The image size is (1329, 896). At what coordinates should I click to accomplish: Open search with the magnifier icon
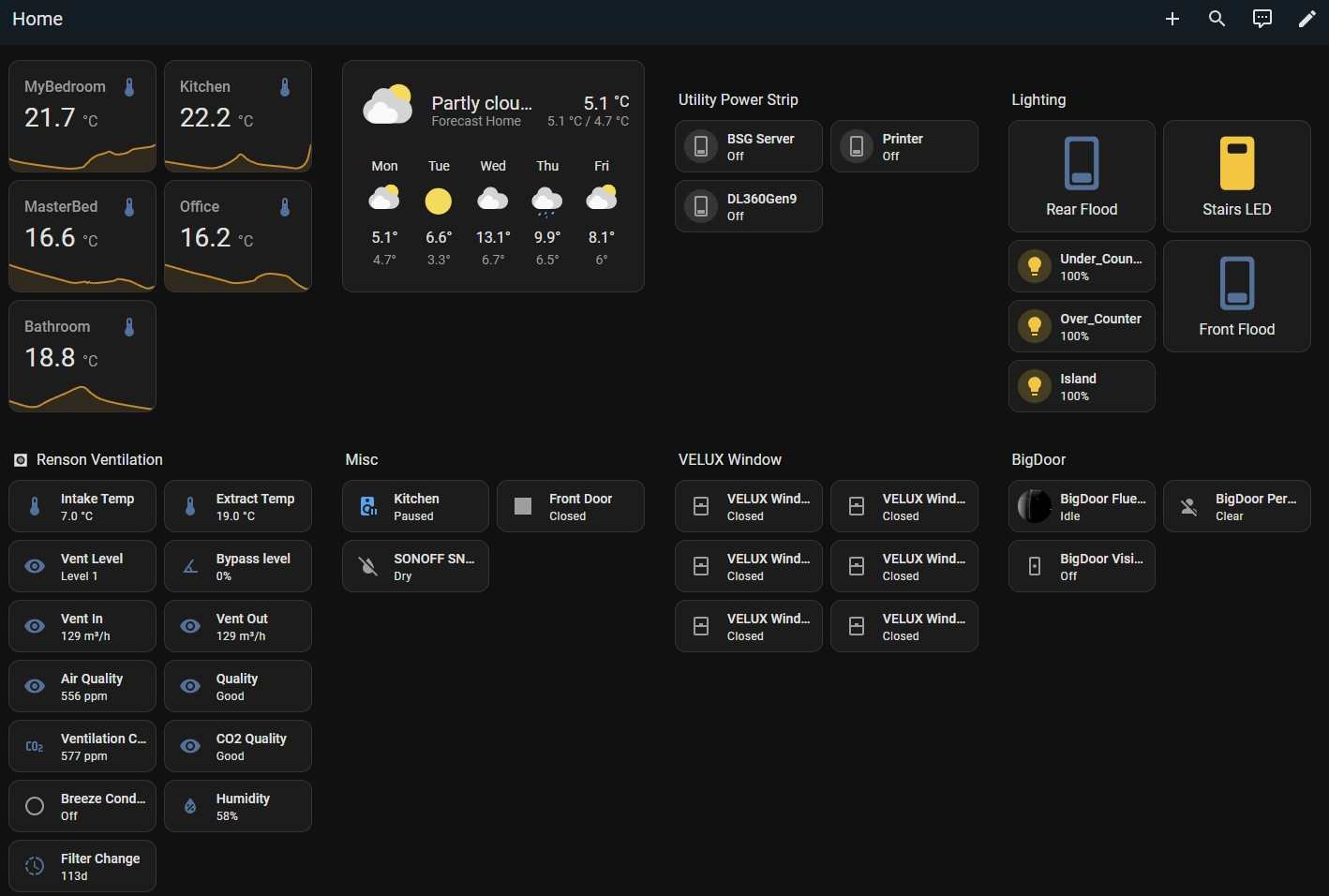(x=1217, y=19)
